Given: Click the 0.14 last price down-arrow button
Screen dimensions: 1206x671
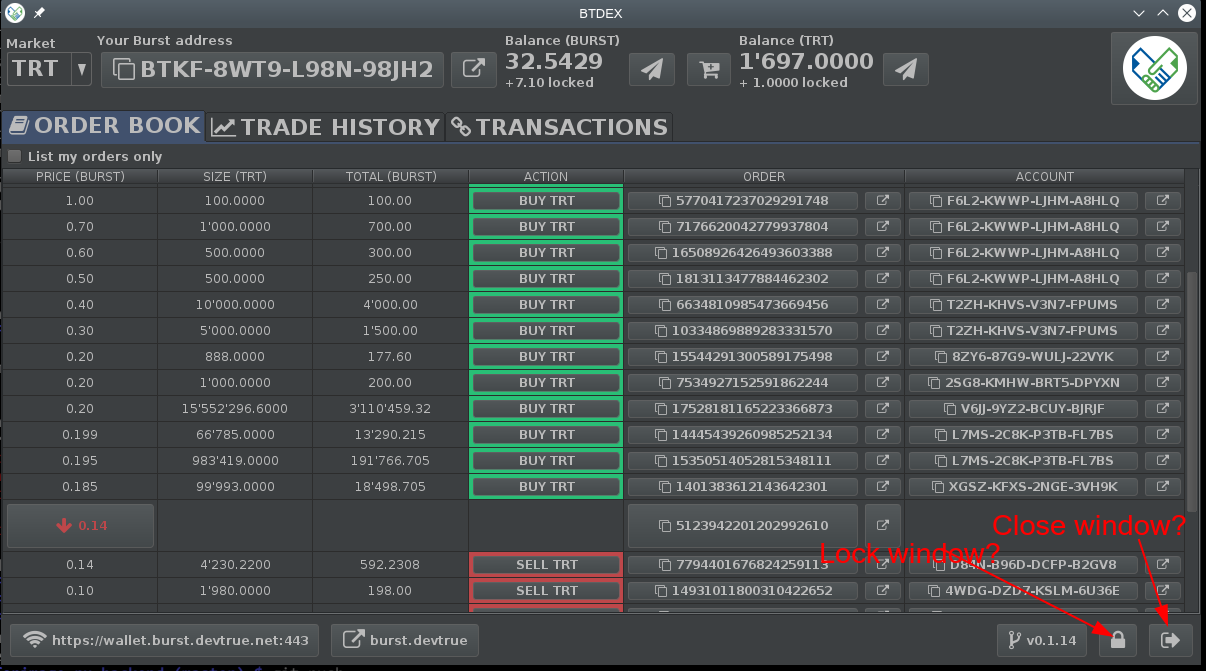Looking at the screenshot, I should (80, 525).
